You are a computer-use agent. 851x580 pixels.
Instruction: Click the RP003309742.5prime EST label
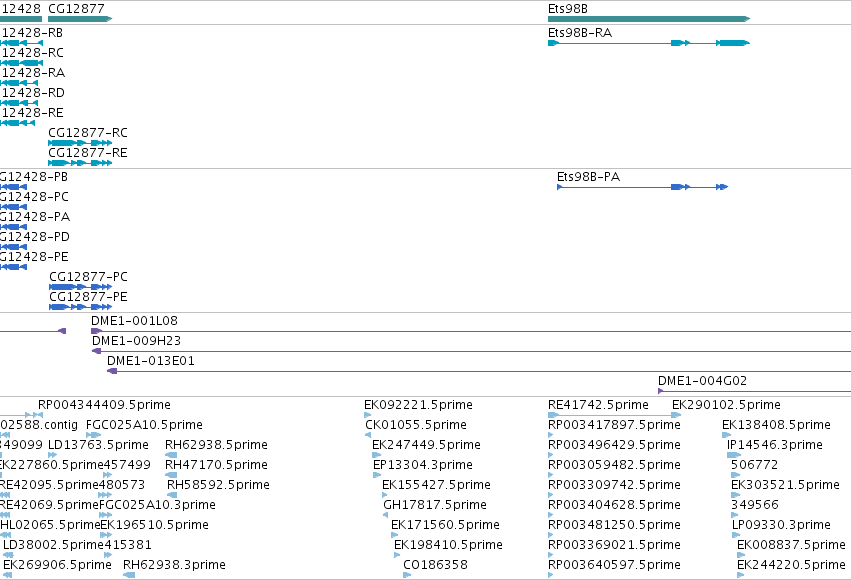click(614, 485)
